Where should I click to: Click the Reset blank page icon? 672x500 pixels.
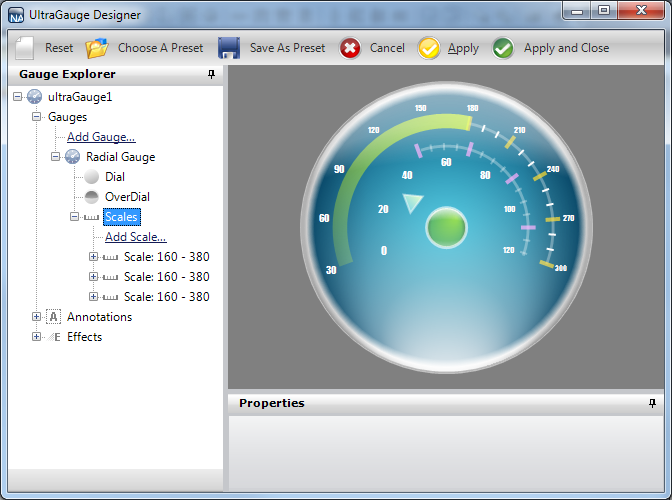24,48
